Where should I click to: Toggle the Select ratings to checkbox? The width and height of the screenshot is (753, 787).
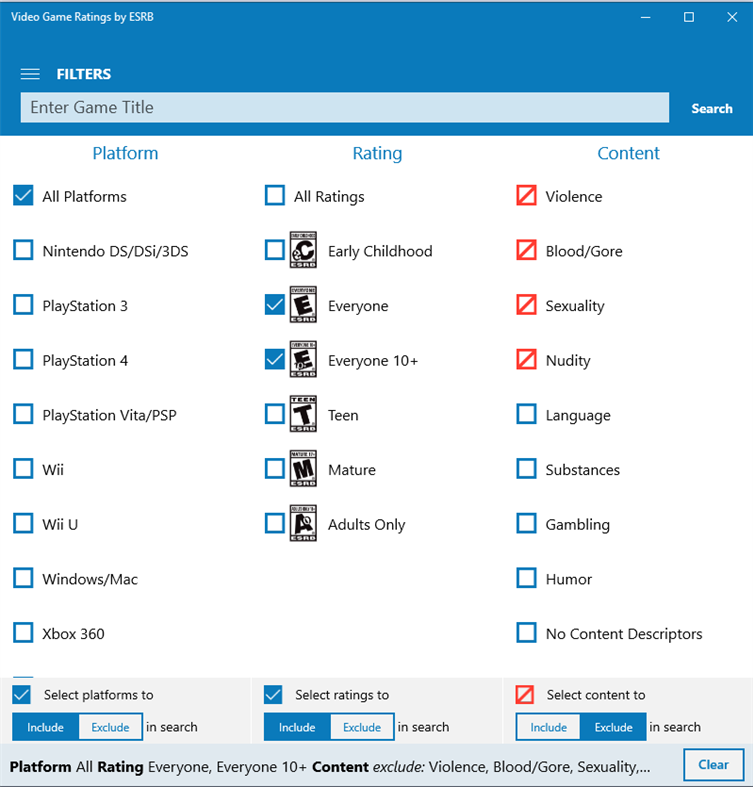tap(273, 695)
